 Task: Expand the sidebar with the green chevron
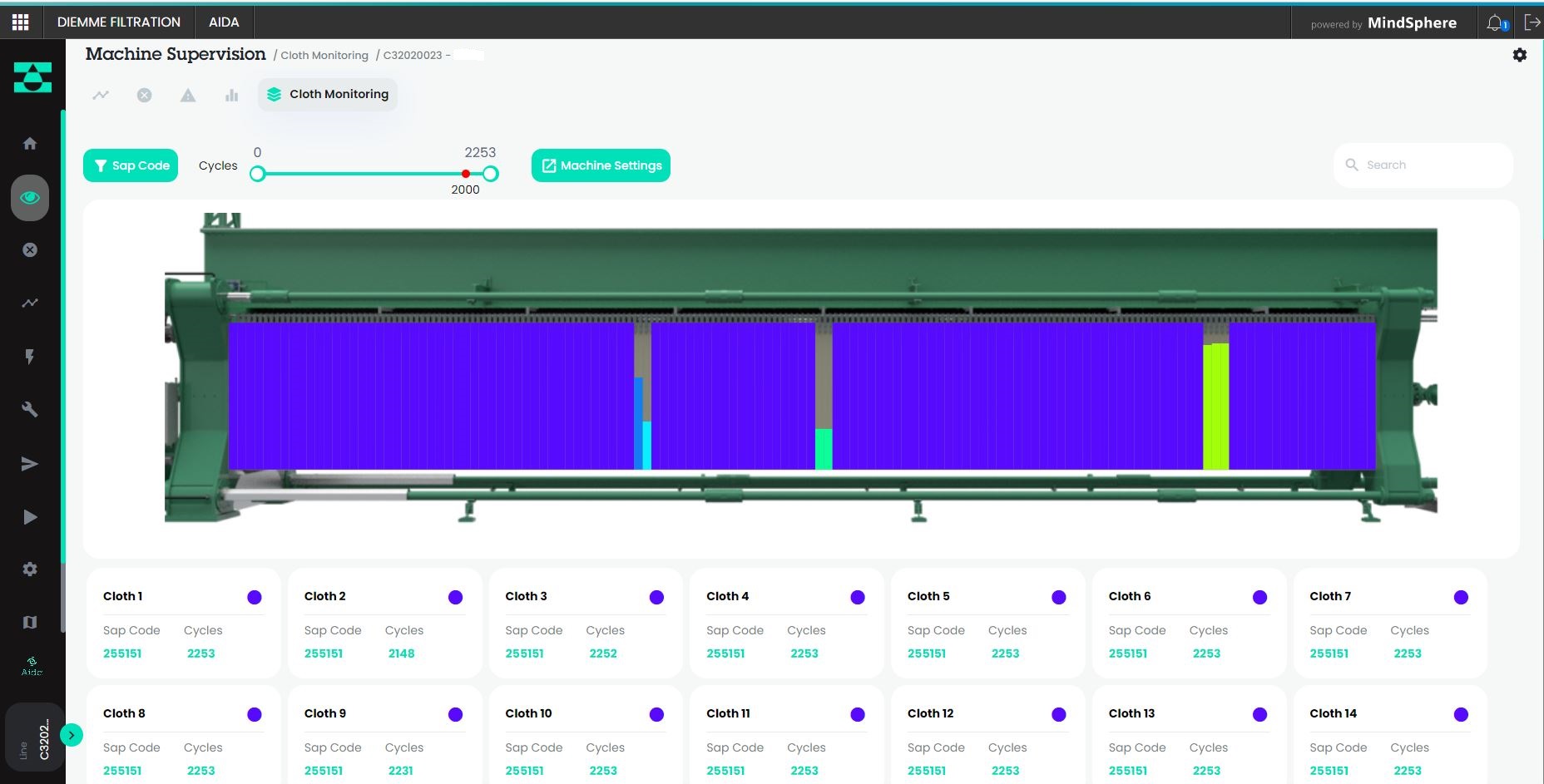72,735
